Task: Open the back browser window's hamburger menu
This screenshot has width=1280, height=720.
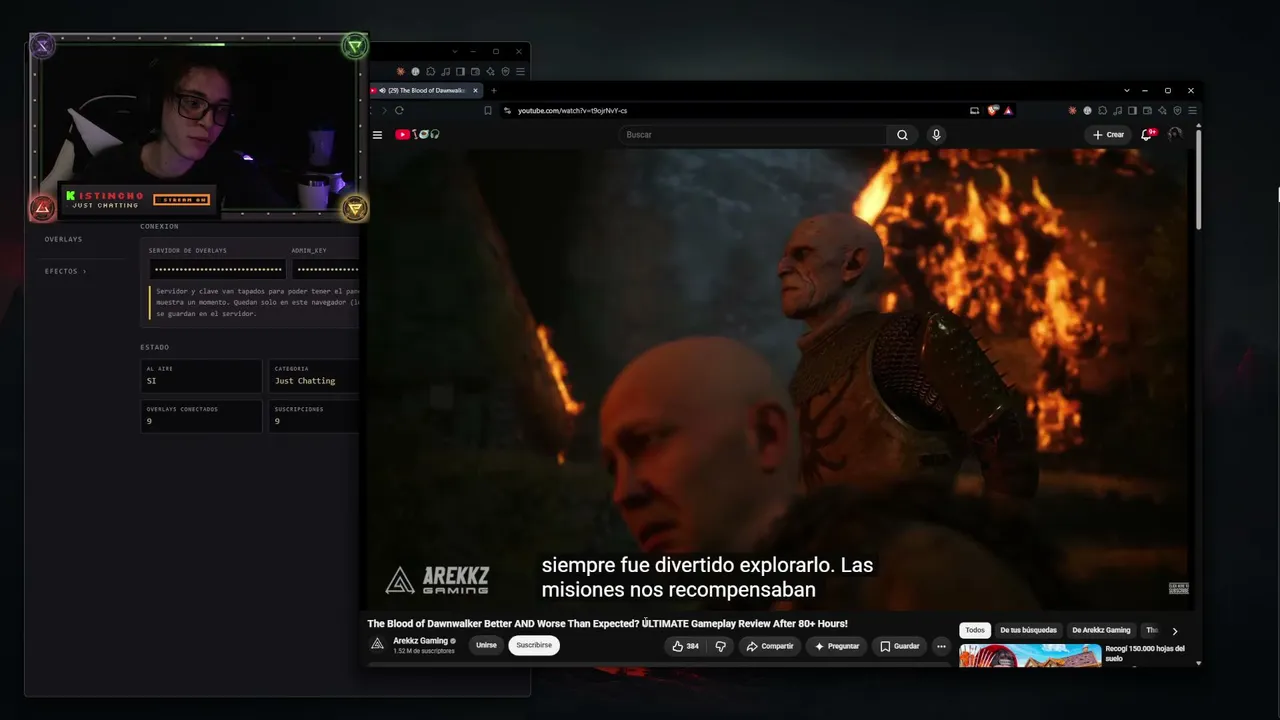Action: click(x=520, y=72)
